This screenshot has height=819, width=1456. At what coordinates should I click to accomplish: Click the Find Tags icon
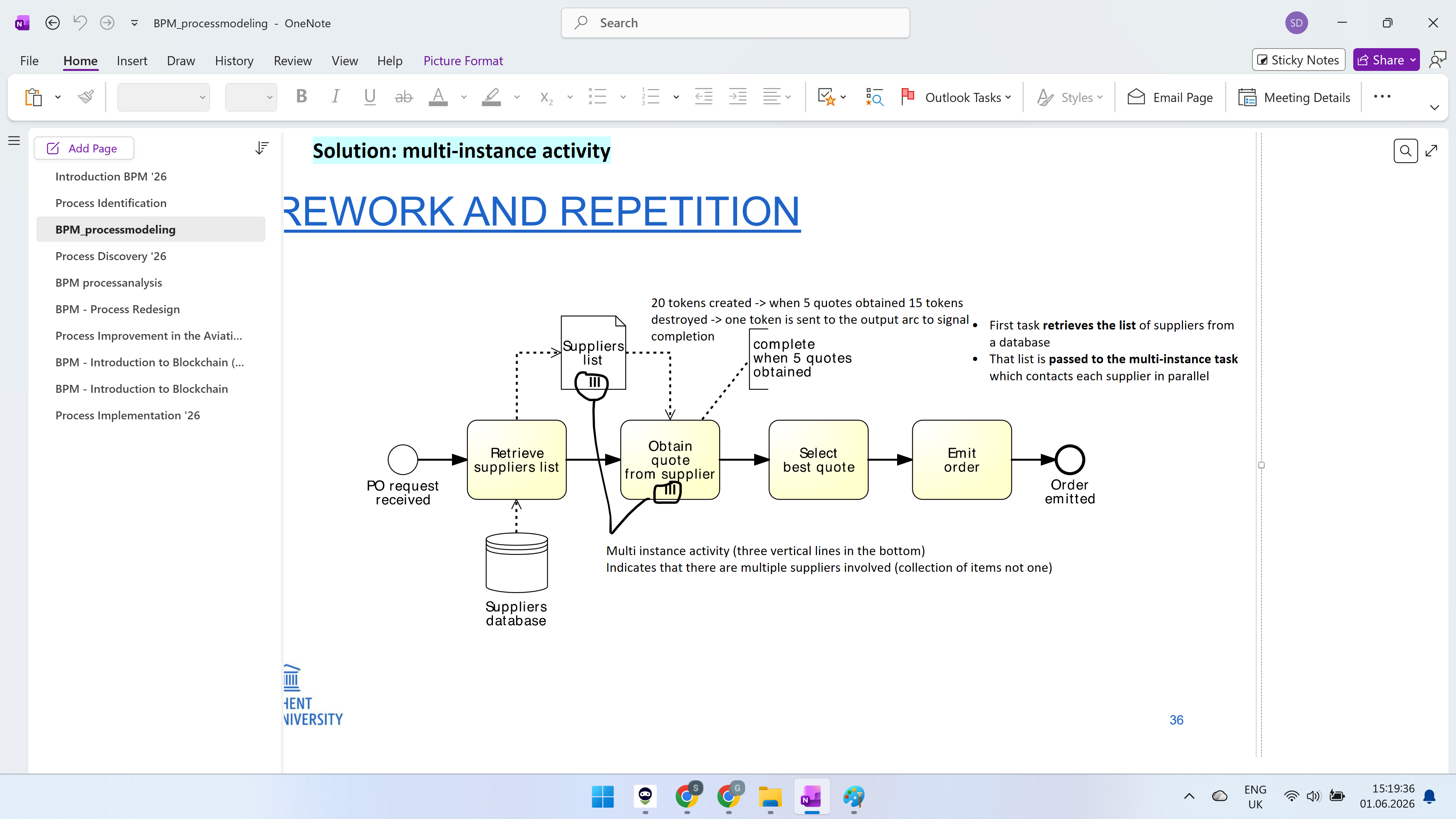874,97
